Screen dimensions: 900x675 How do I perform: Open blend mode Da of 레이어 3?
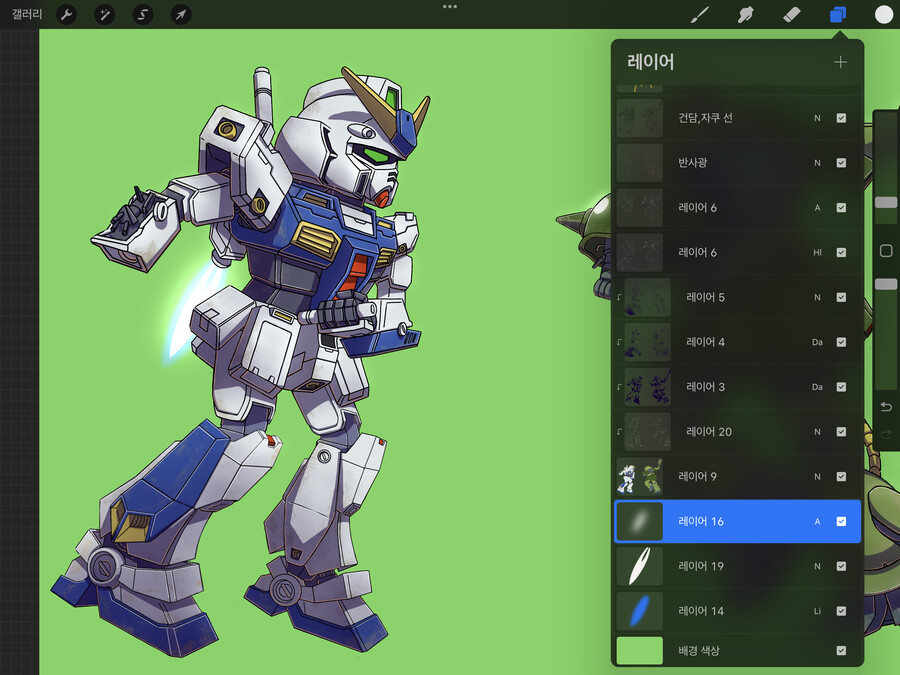coord(817,387)
